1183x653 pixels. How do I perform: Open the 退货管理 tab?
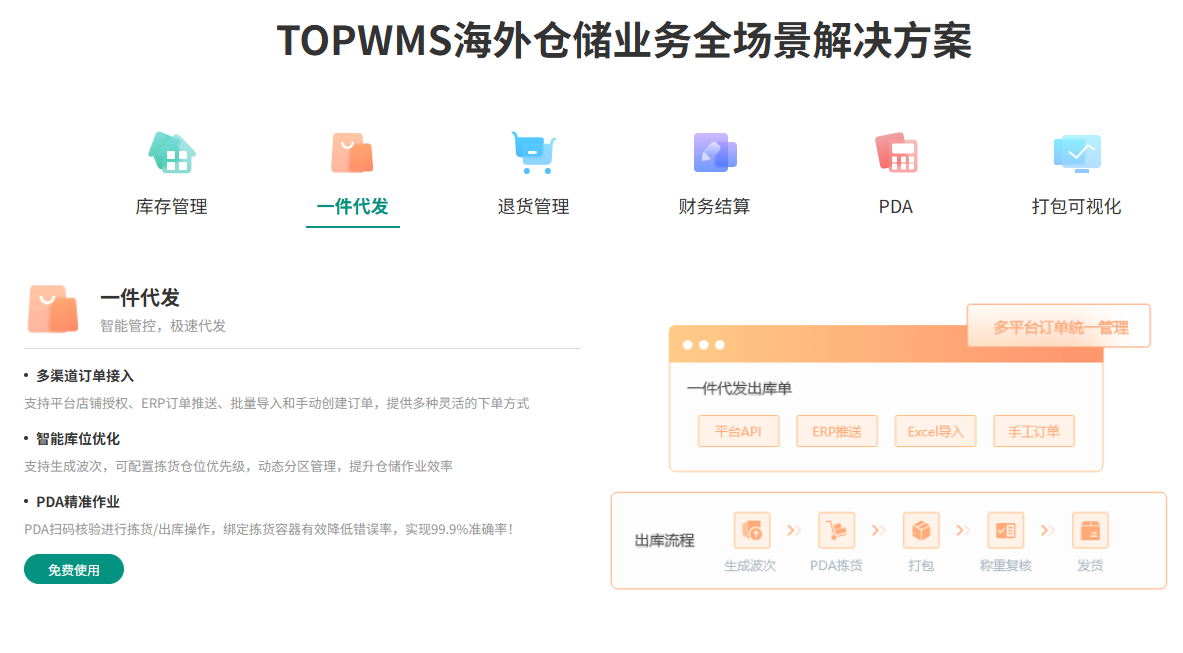click(533, 207)
